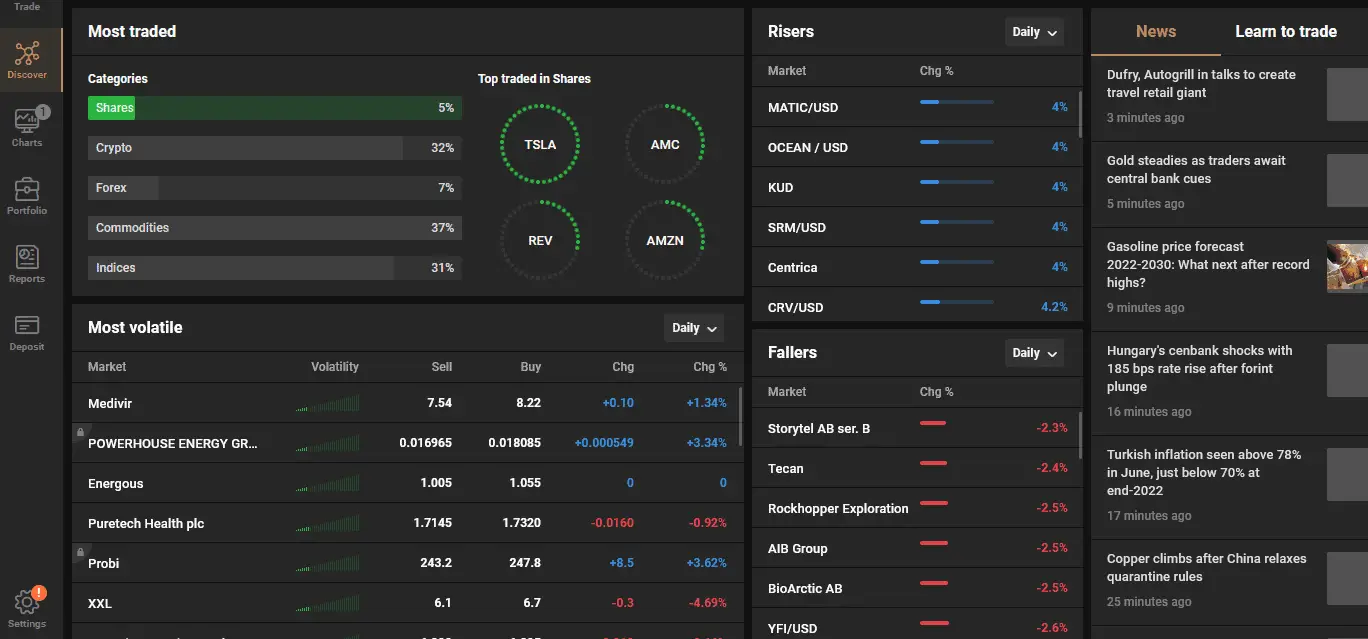Sort Most volatile by Buy column
Image resolution: width=1368 pixels, height=639 pixels.
coord(531,367)
